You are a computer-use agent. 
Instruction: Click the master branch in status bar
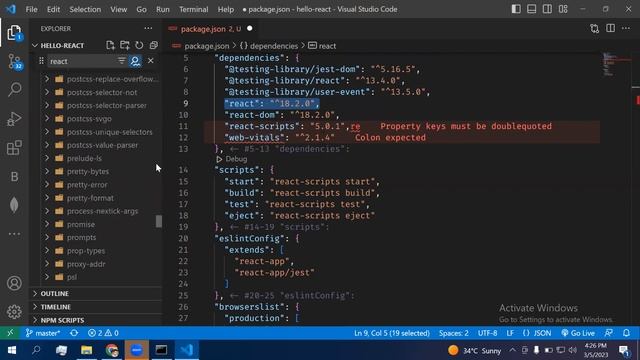click(x=43, y=333)
